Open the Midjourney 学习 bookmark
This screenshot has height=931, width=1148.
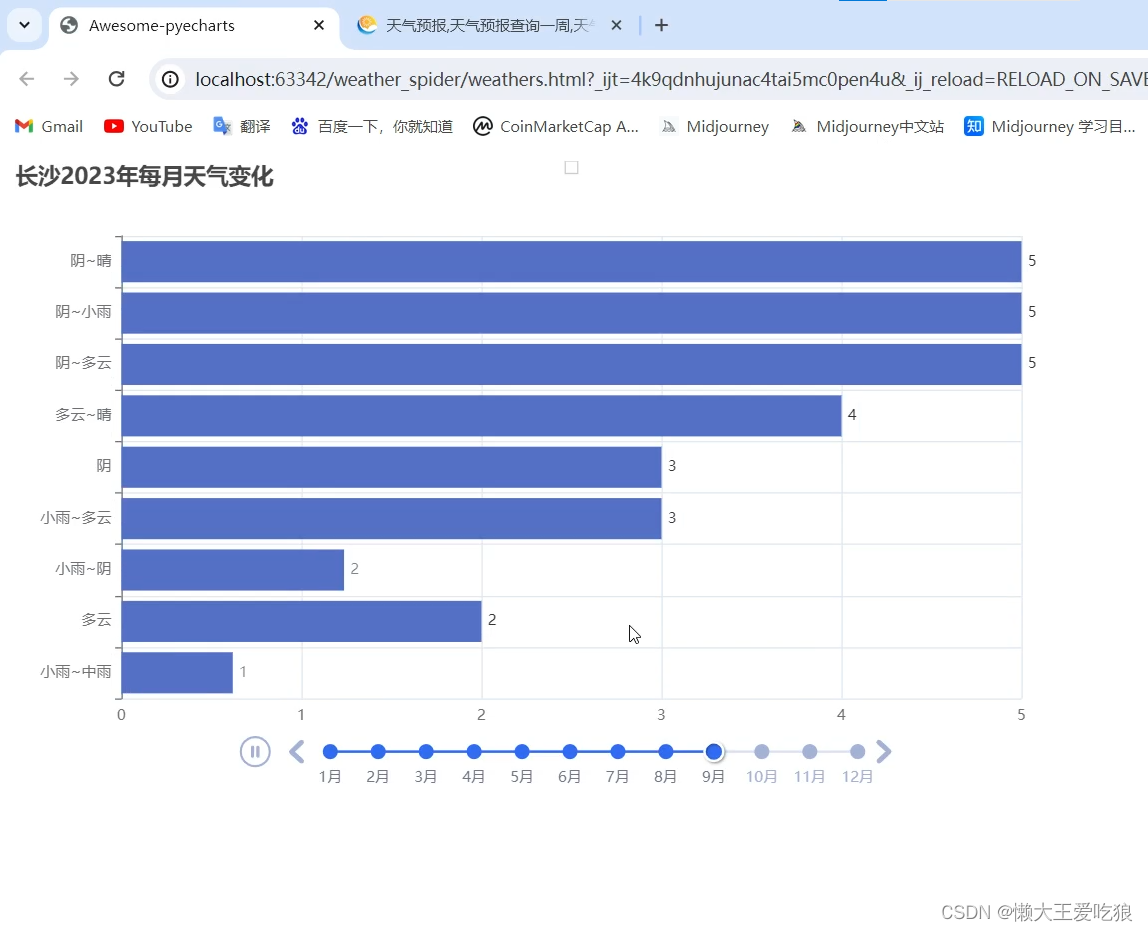[x=1050, y=127]
